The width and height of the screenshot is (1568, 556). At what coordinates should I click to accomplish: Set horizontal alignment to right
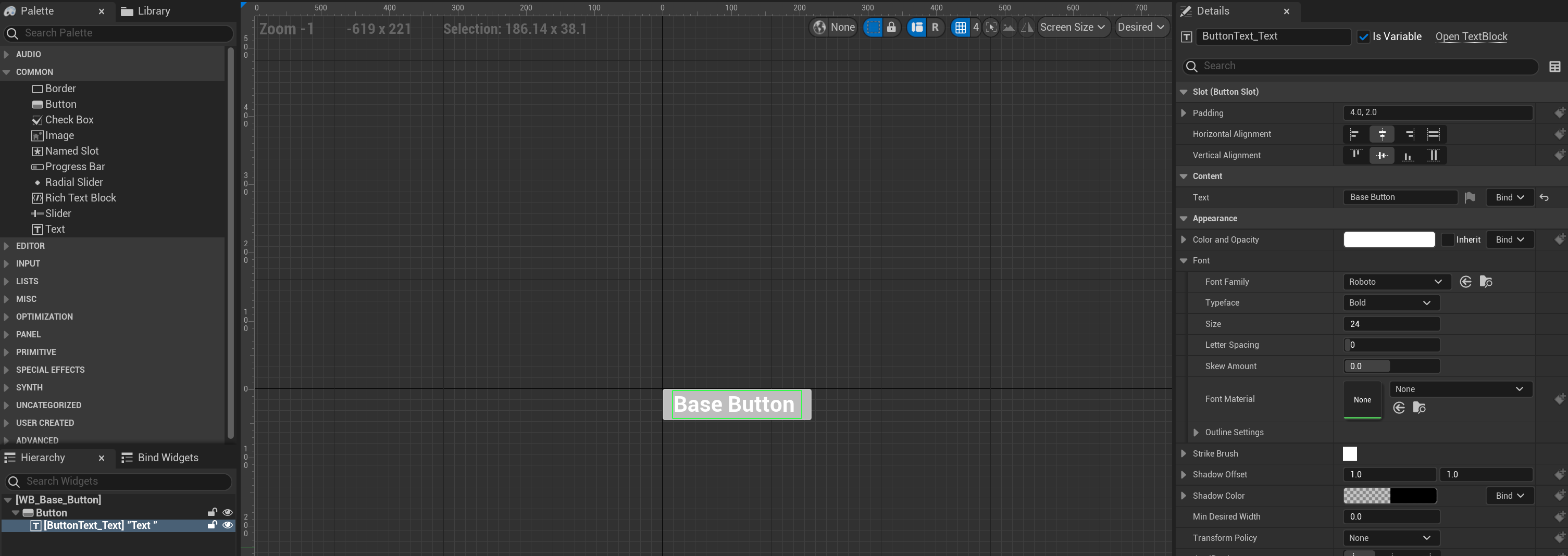pos(1409,134)
